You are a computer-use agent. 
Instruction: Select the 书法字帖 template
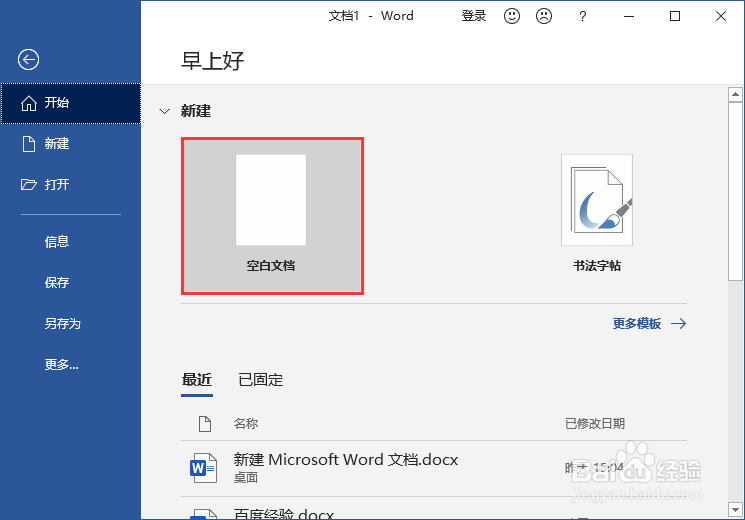coord(597,213)
